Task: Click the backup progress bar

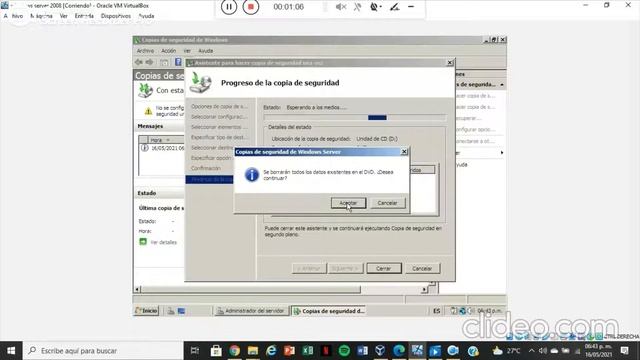Action: pos(355,118)
